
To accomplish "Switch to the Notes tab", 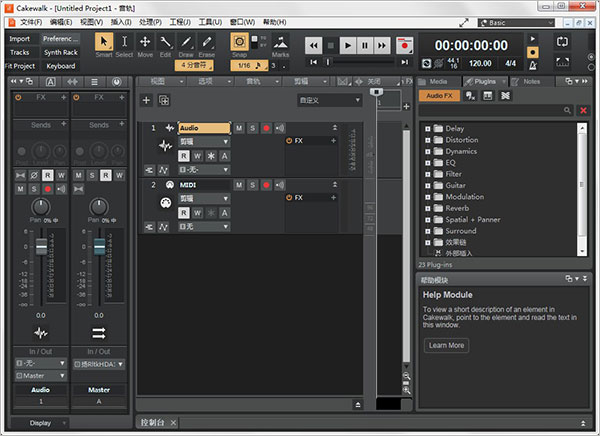I will (532, 82).
